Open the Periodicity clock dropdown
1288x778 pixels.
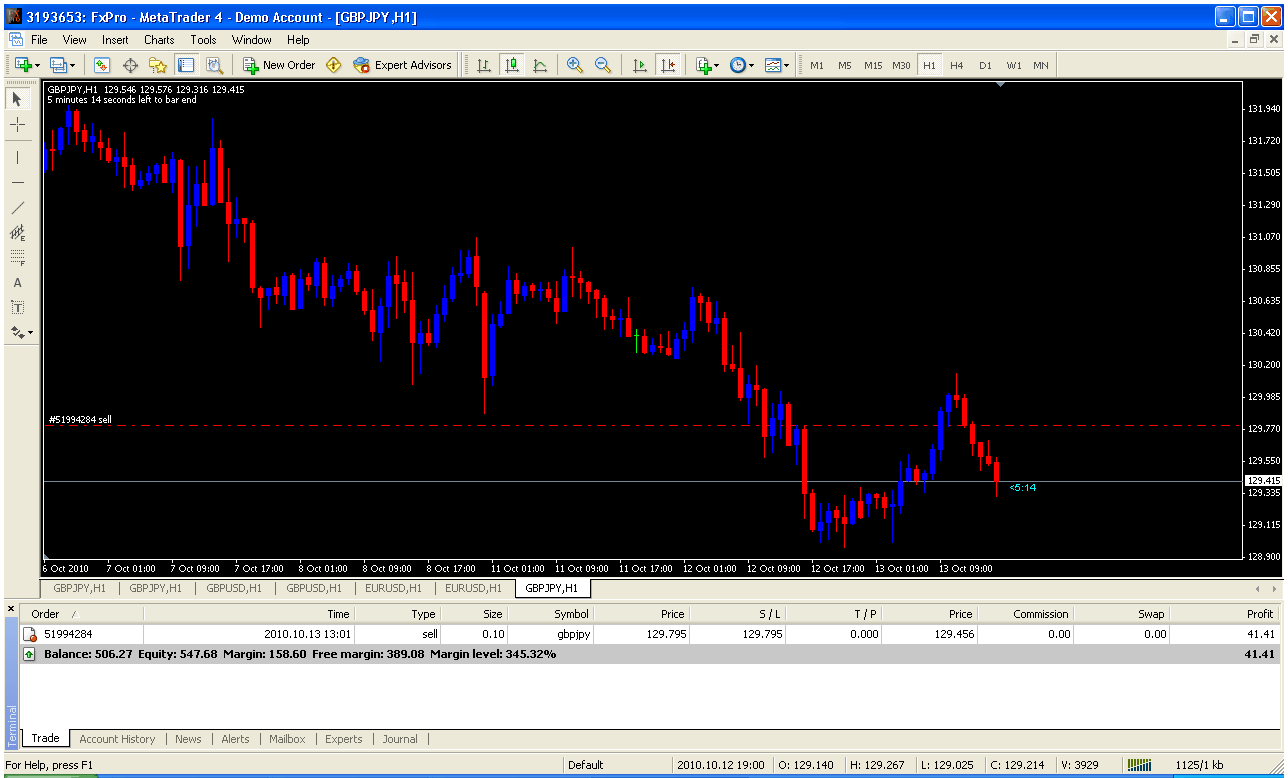(741, 65)
